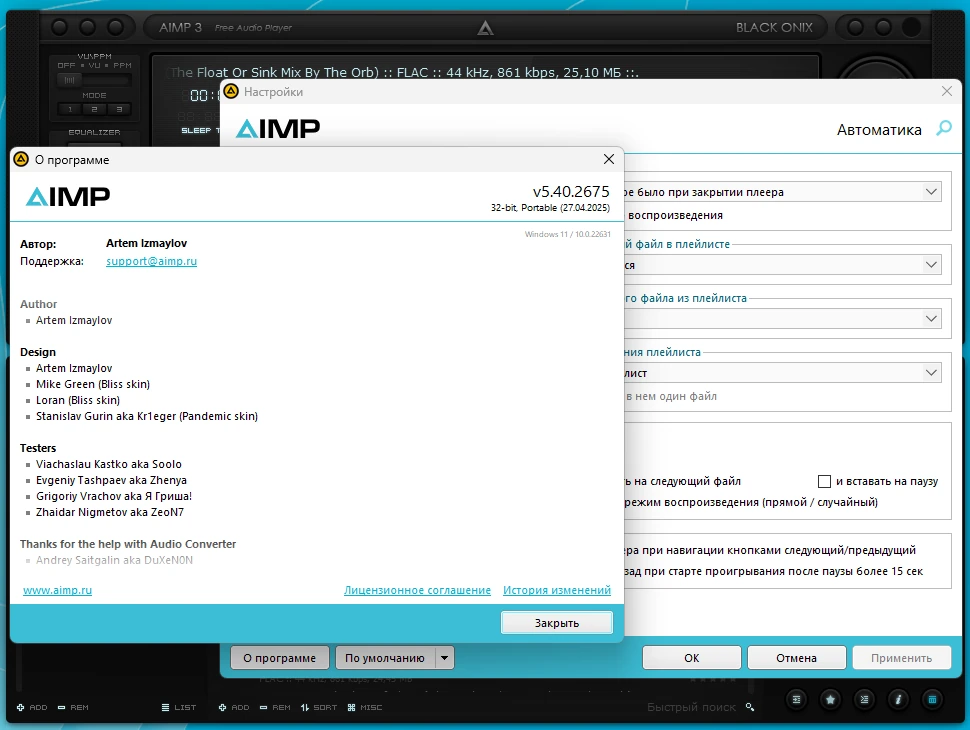Viewport: 970px width, 730px height.
Task: Open the История изменений link
Action: tap(557, 590)
